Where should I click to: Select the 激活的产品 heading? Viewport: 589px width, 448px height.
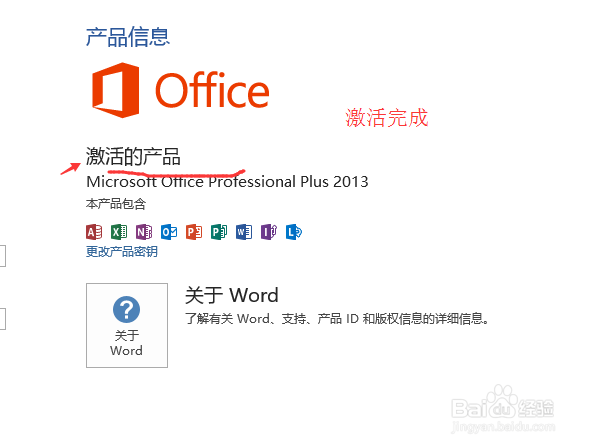click(133, 156)
